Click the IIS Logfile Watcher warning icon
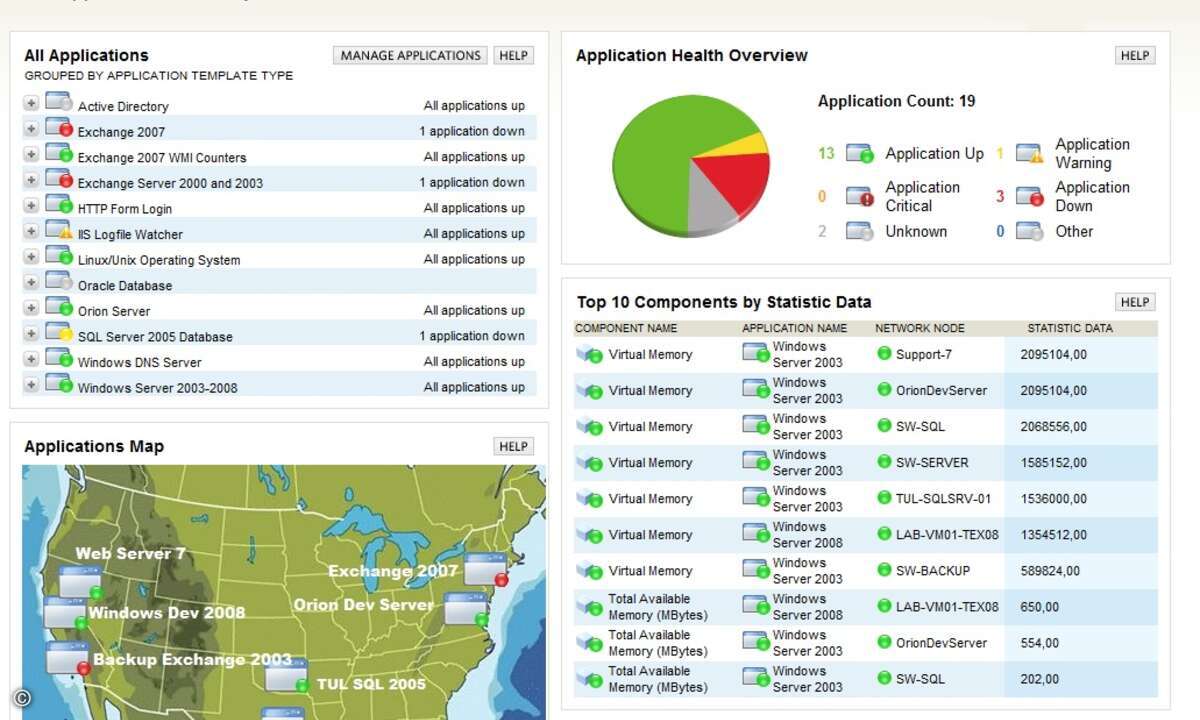The height and width of the screenshot is (720, 1200). click(x=59, y=230)
